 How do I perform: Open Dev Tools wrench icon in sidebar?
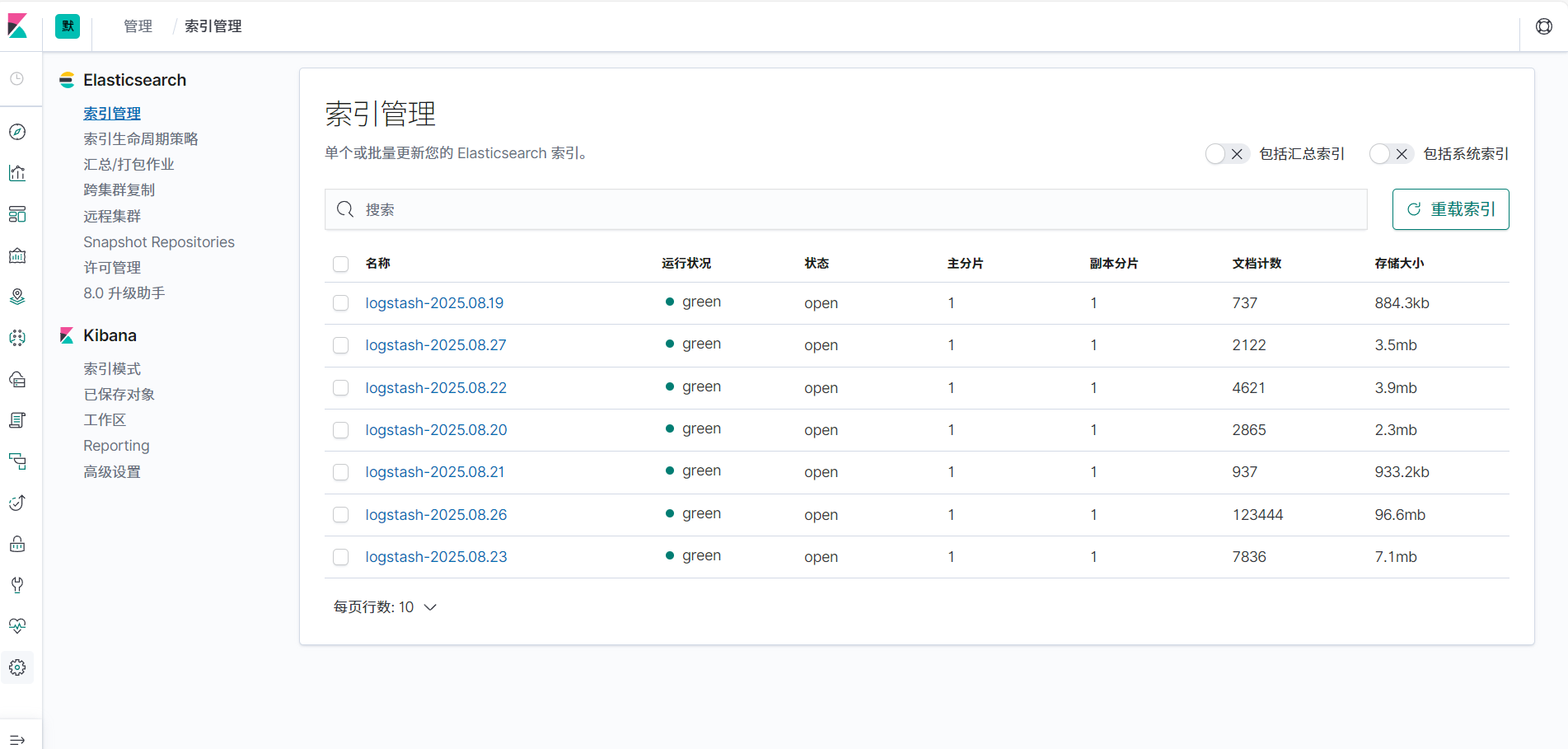tap(17, 585)
